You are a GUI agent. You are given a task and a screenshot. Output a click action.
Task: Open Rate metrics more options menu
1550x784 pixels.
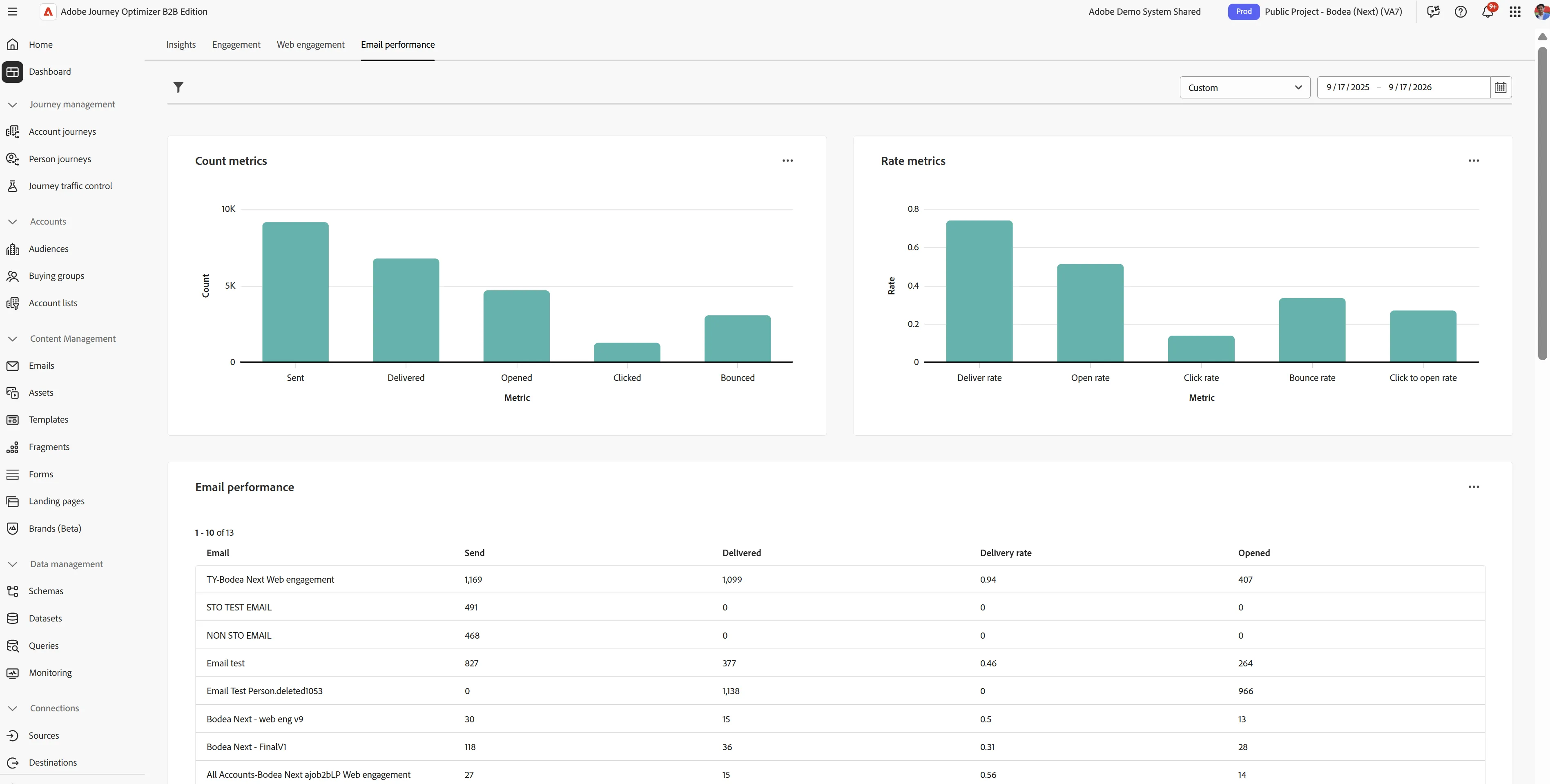(1473, 160)
